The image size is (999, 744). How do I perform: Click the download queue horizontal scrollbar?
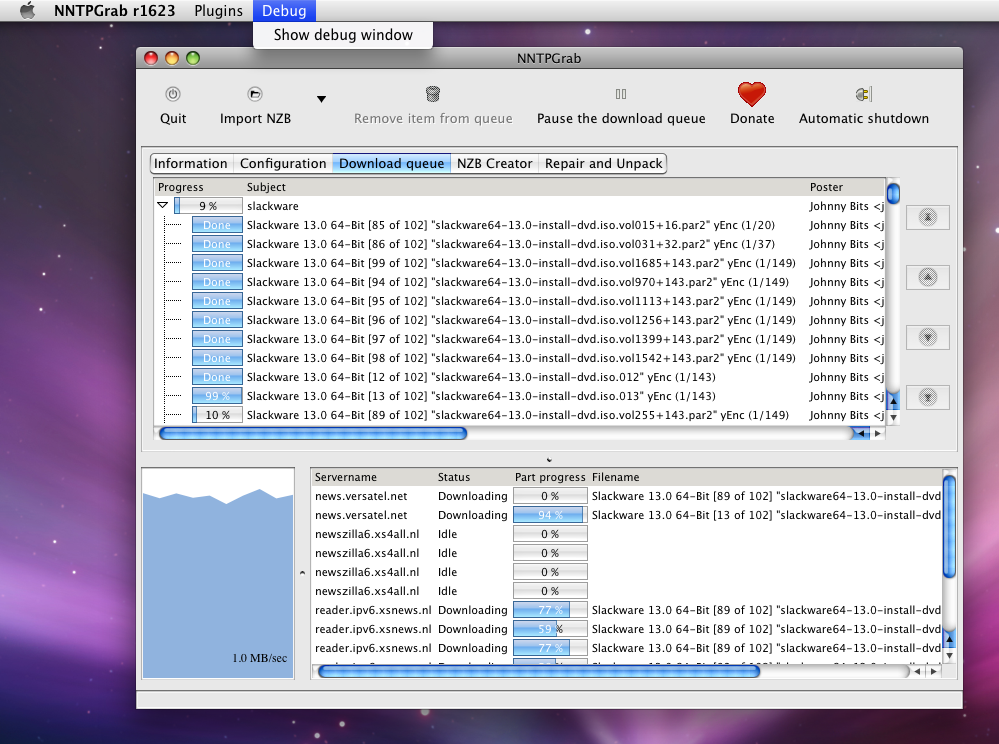pyautogui.click(x=312, y=434)
